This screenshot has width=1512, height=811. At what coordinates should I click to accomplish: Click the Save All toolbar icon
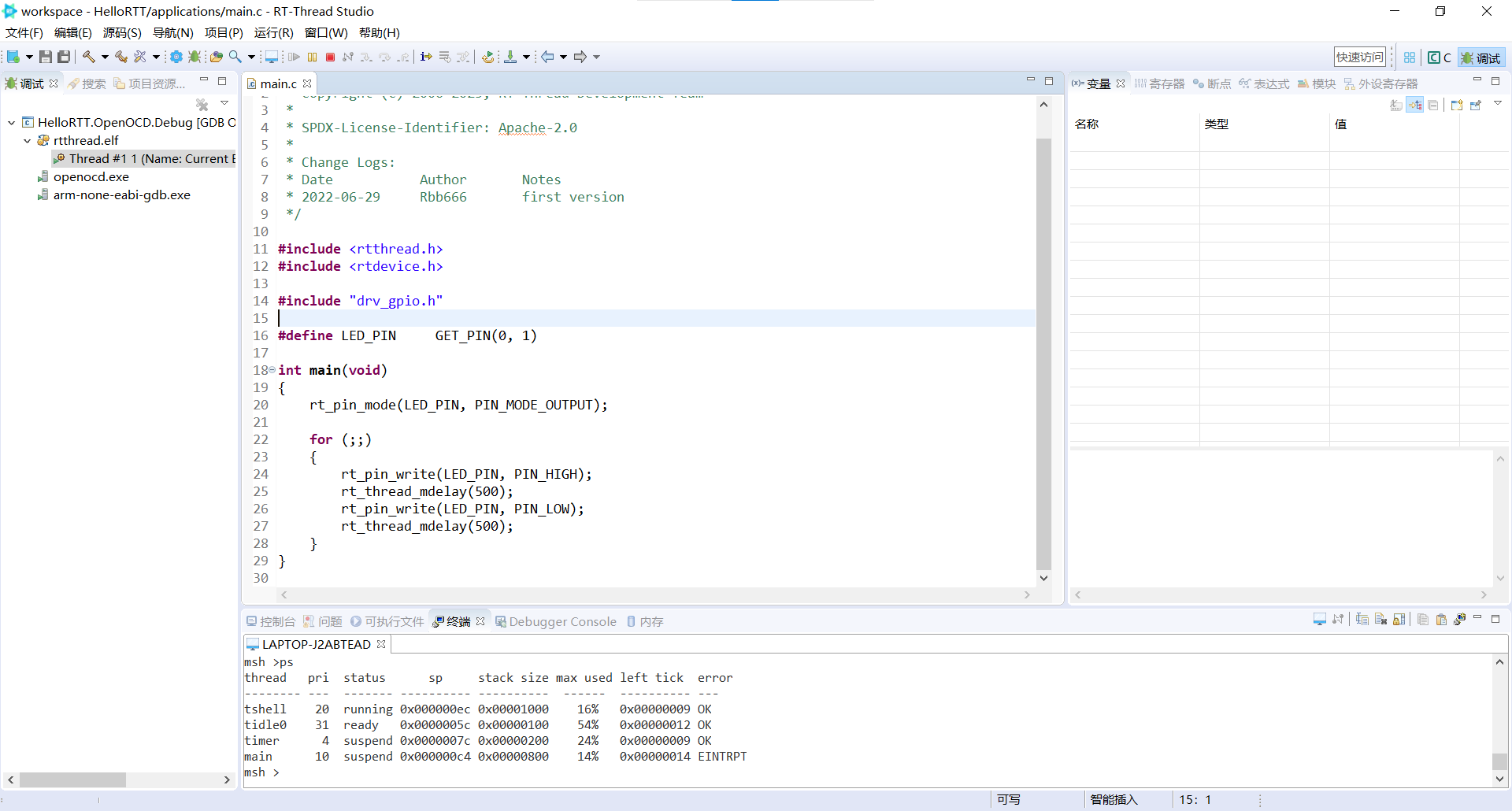(x=64, y=57)
